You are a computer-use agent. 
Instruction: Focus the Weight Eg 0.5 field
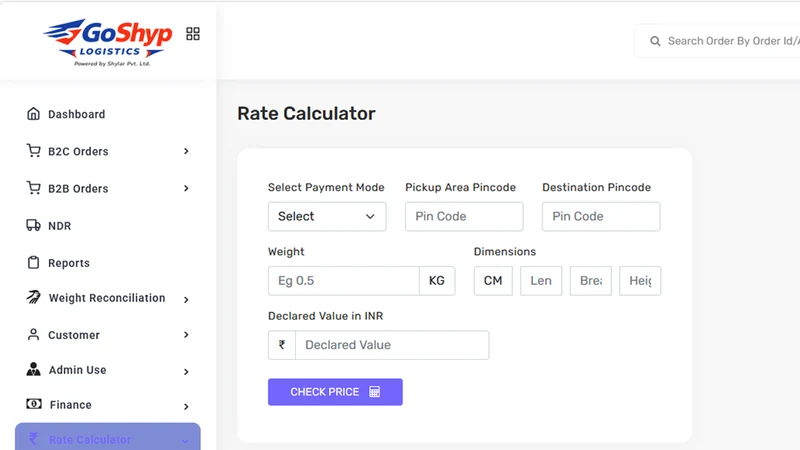[344, 281]
